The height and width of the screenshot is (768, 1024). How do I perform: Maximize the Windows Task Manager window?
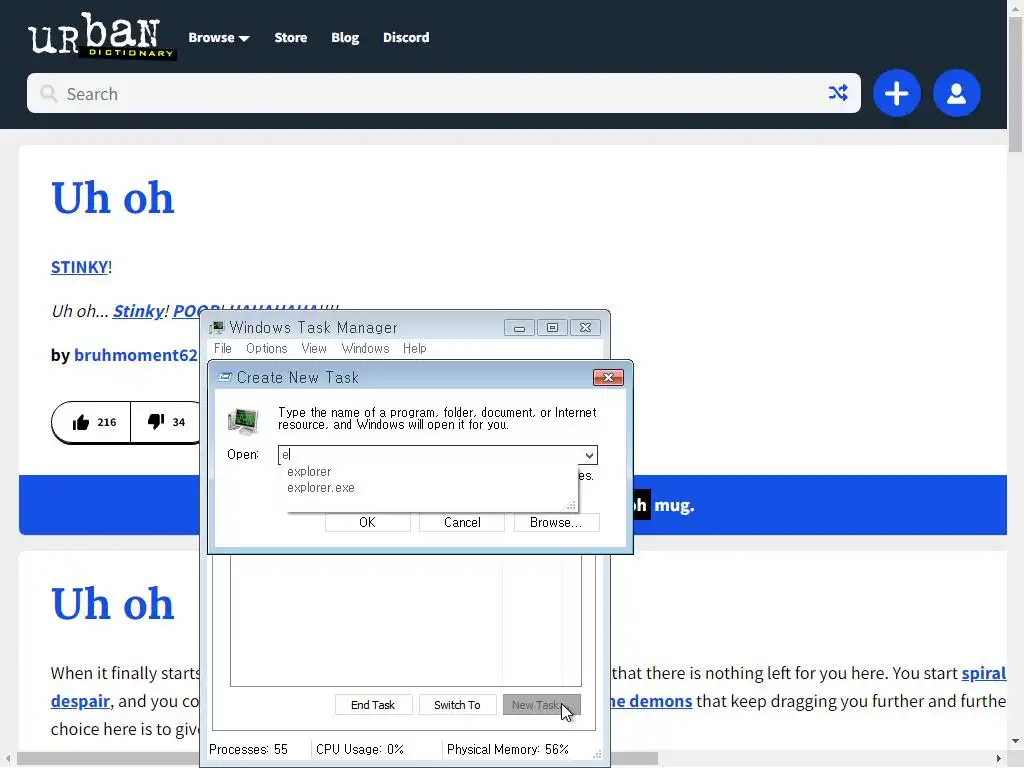(552, 327)
